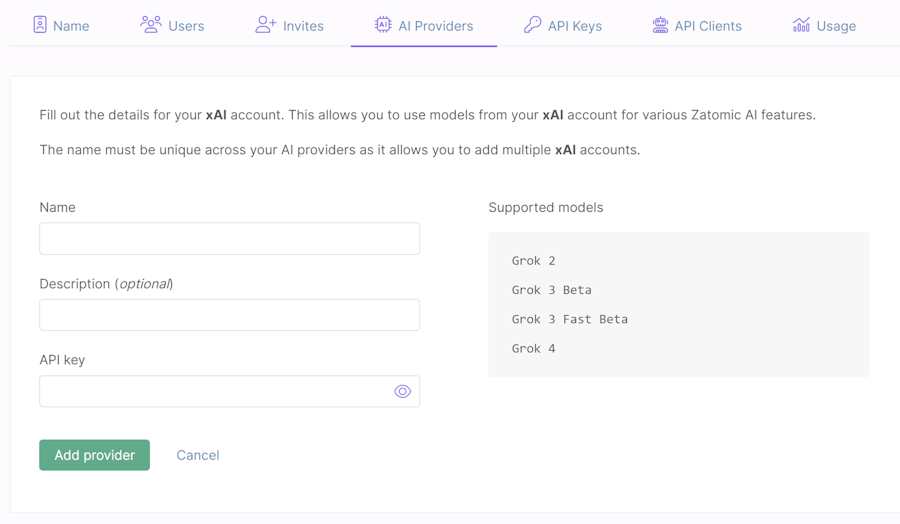
Task: Click the Grok 3 Beta model entry
Action: pyautogui.click(x=552, y=290)
